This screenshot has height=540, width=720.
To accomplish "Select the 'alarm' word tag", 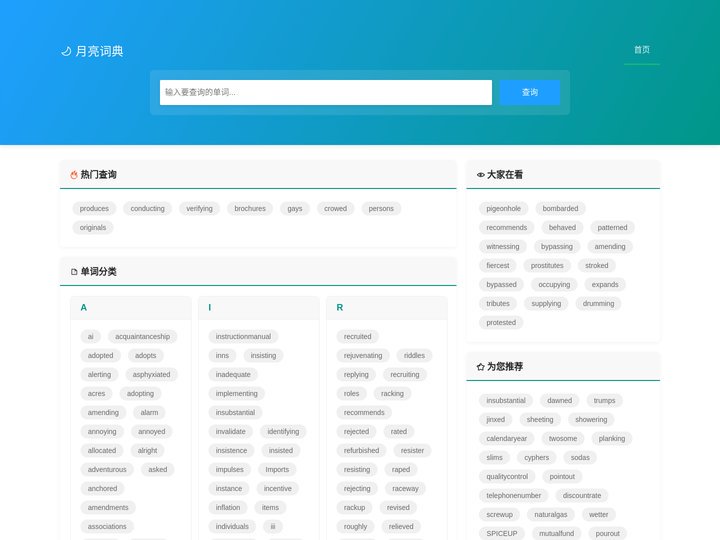I will point(149,412).
